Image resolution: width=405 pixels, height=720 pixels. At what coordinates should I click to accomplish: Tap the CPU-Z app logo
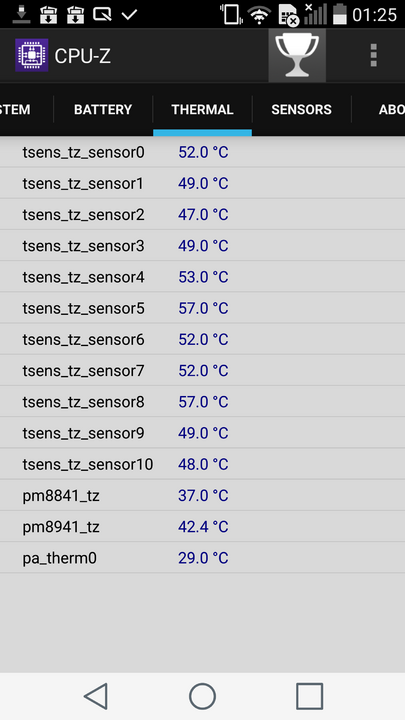point(32,56)
